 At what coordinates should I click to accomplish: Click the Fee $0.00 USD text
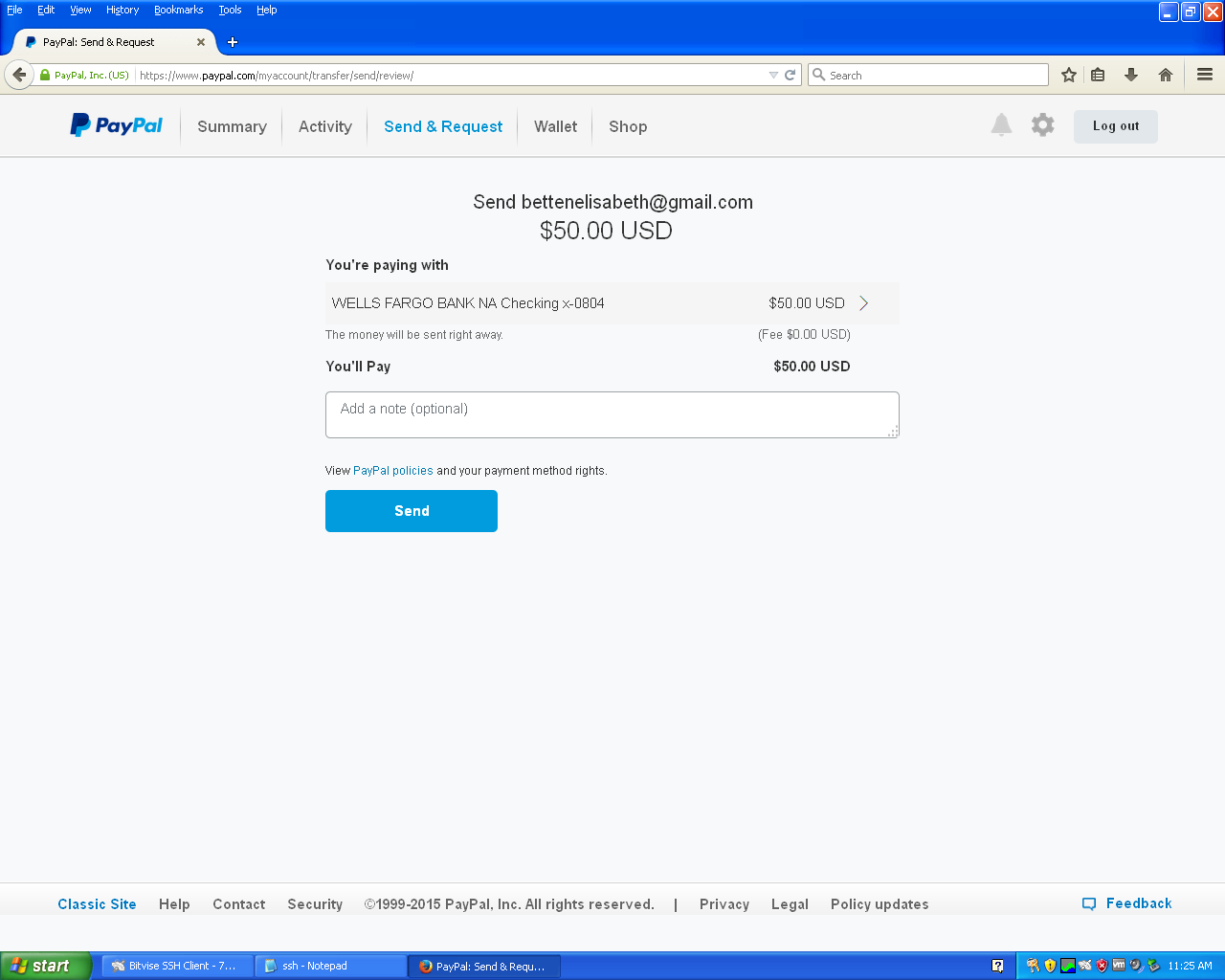click(804, 335)
